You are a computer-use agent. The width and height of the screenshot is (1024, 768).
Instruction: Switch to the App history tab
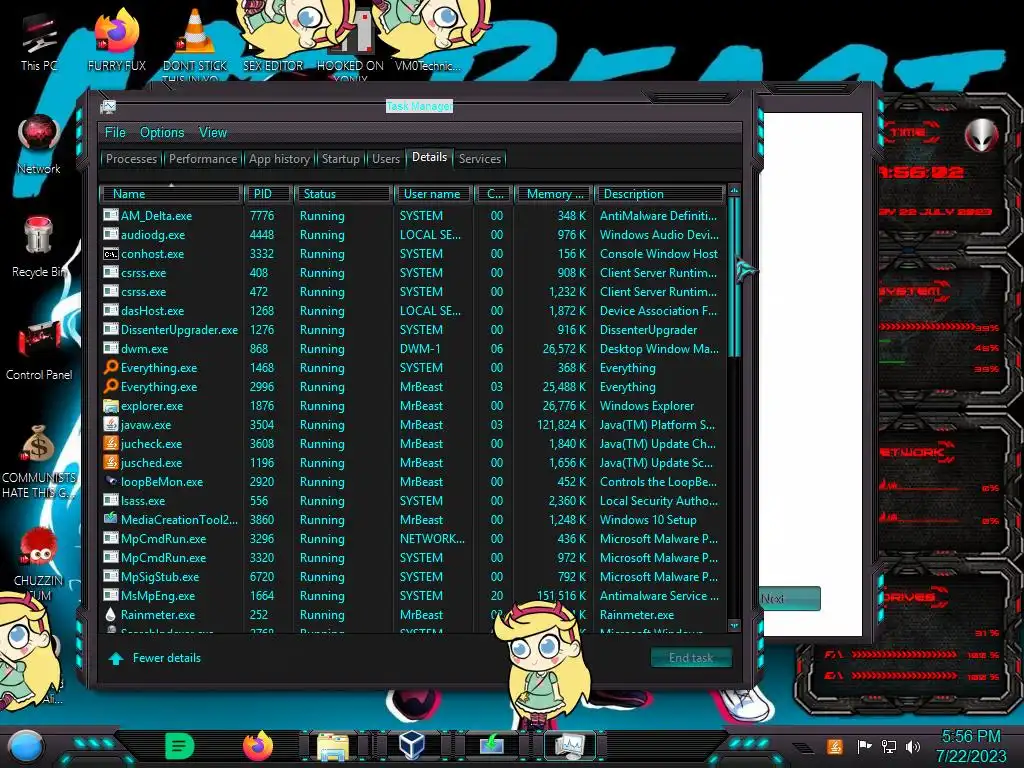pyautogui.click(x=279, y=159)
